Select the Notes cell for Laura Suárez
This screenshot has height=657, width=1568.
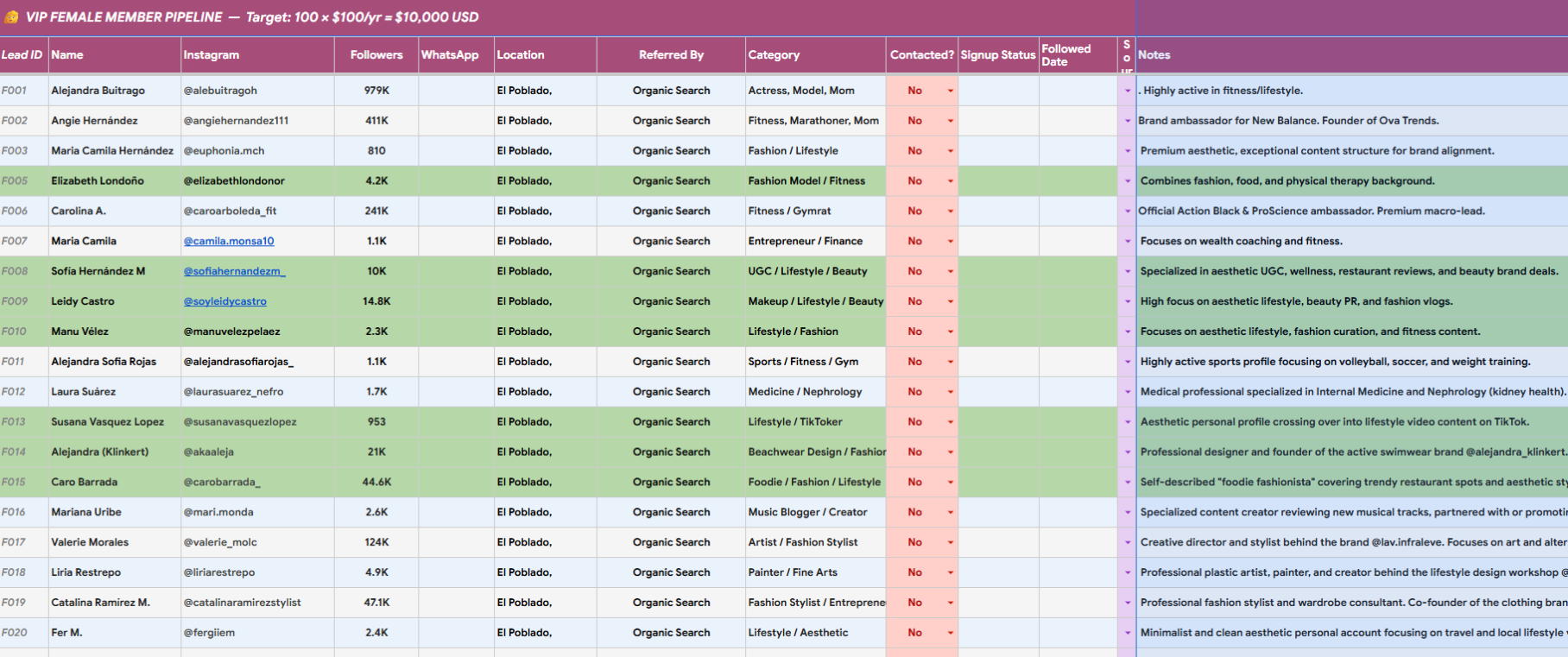click(1352, 392)
